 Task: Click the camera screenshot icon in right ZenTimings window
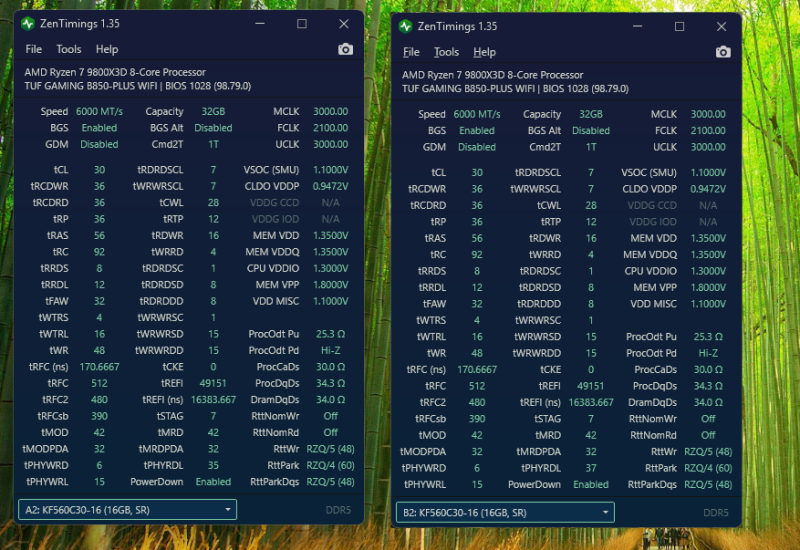[x=723, y=52]
